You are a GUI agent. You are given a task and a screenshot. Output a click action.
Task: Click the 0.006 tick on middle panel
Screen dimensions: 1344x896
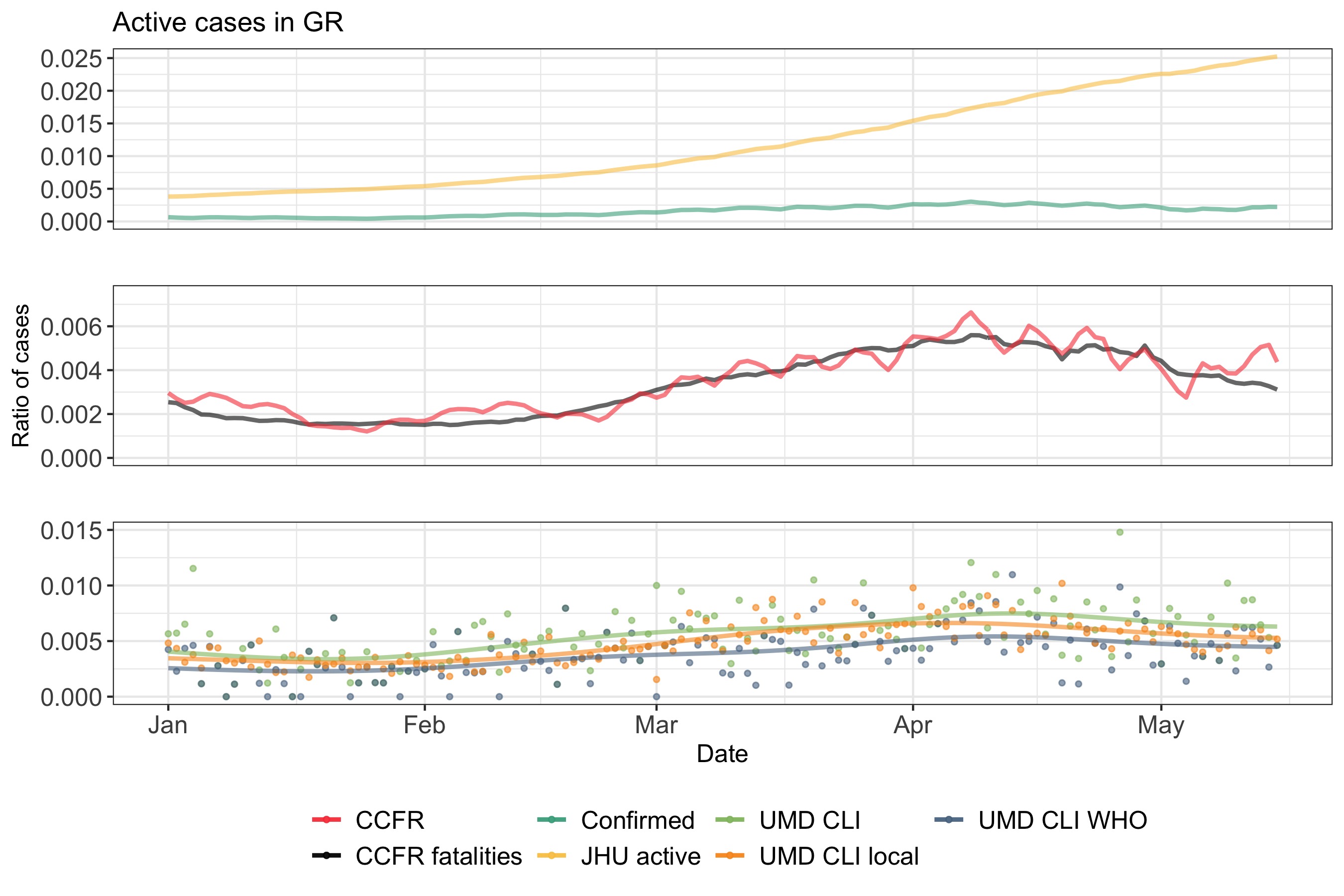[x=71, y=327]
